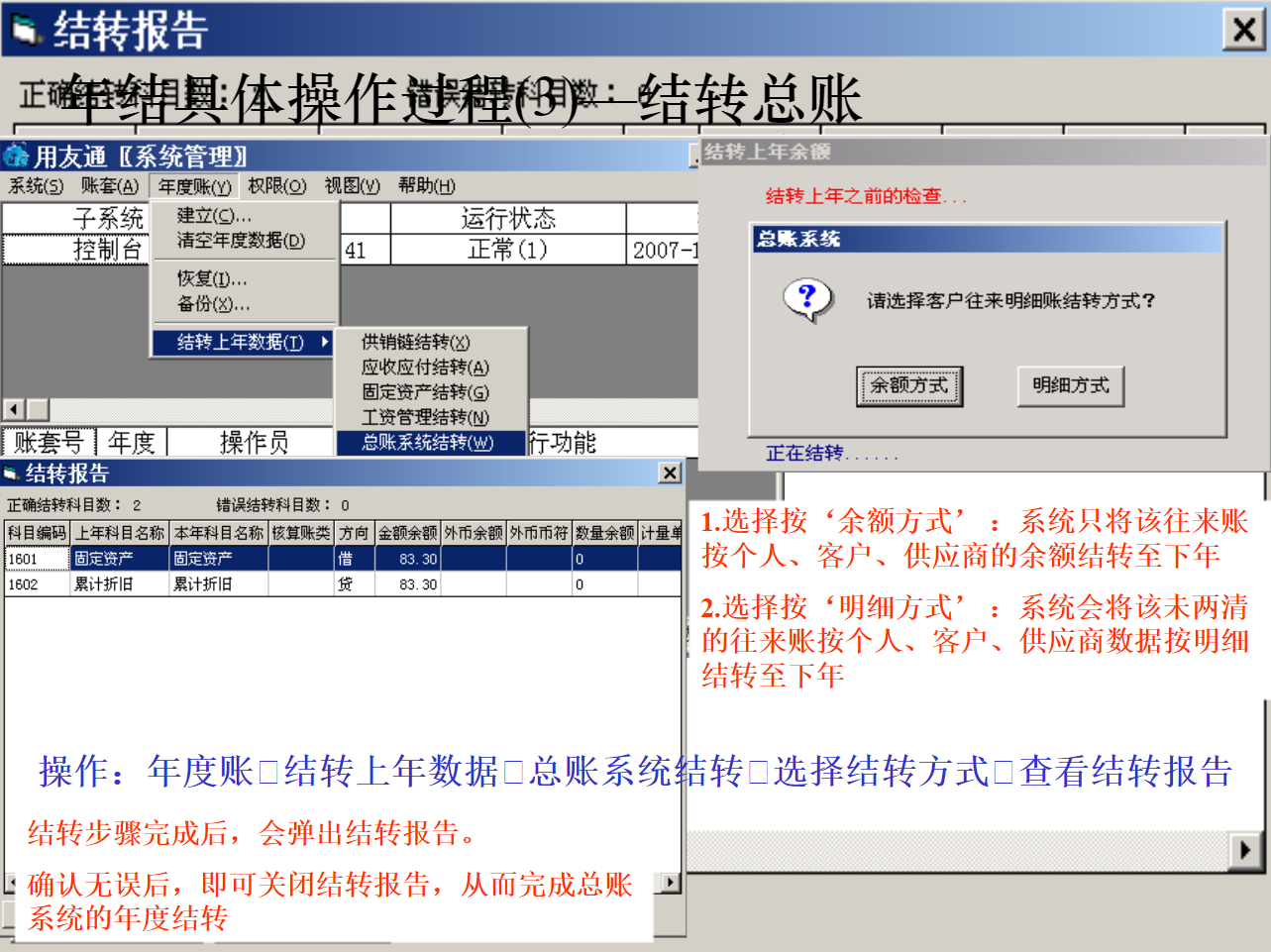This screenshot has width=1271, height=952.
Task: Click 固定资产 in 本年科目名称 column
Action: coord(219,559)
